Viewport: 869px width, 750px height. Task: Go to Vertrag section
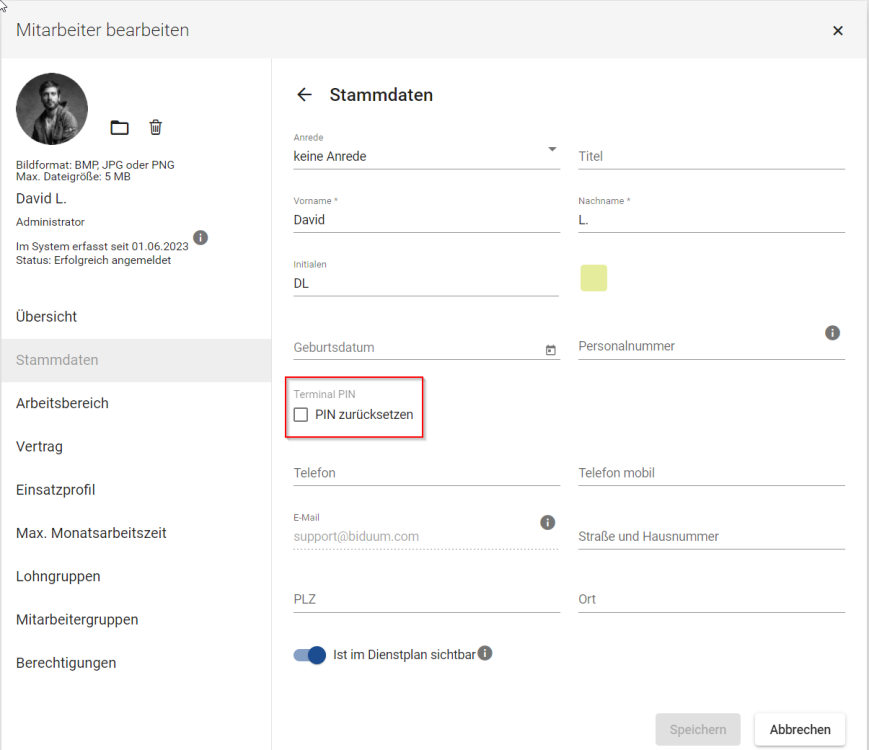click(136, 446)
